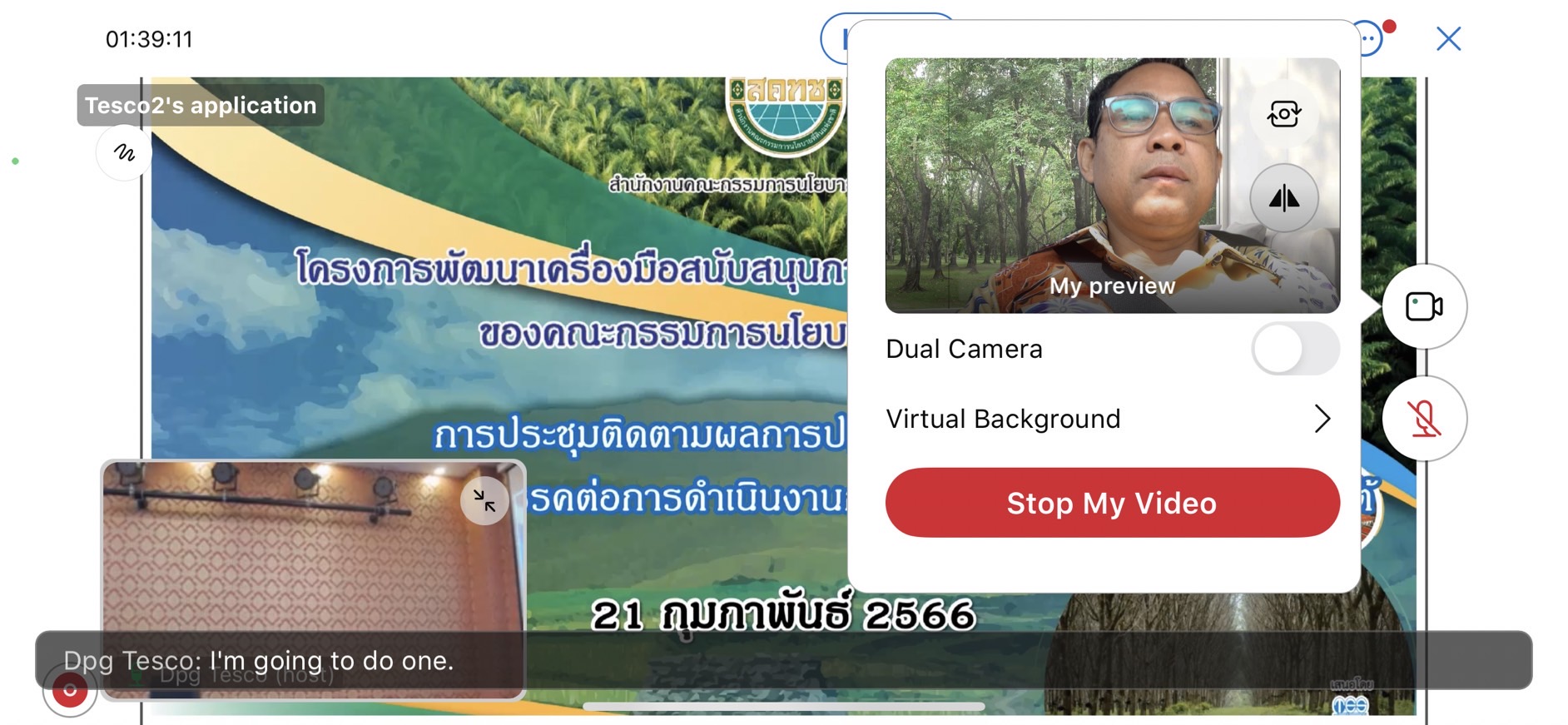
Task: Open the Virtual Background chevron
Action: 1322,419
